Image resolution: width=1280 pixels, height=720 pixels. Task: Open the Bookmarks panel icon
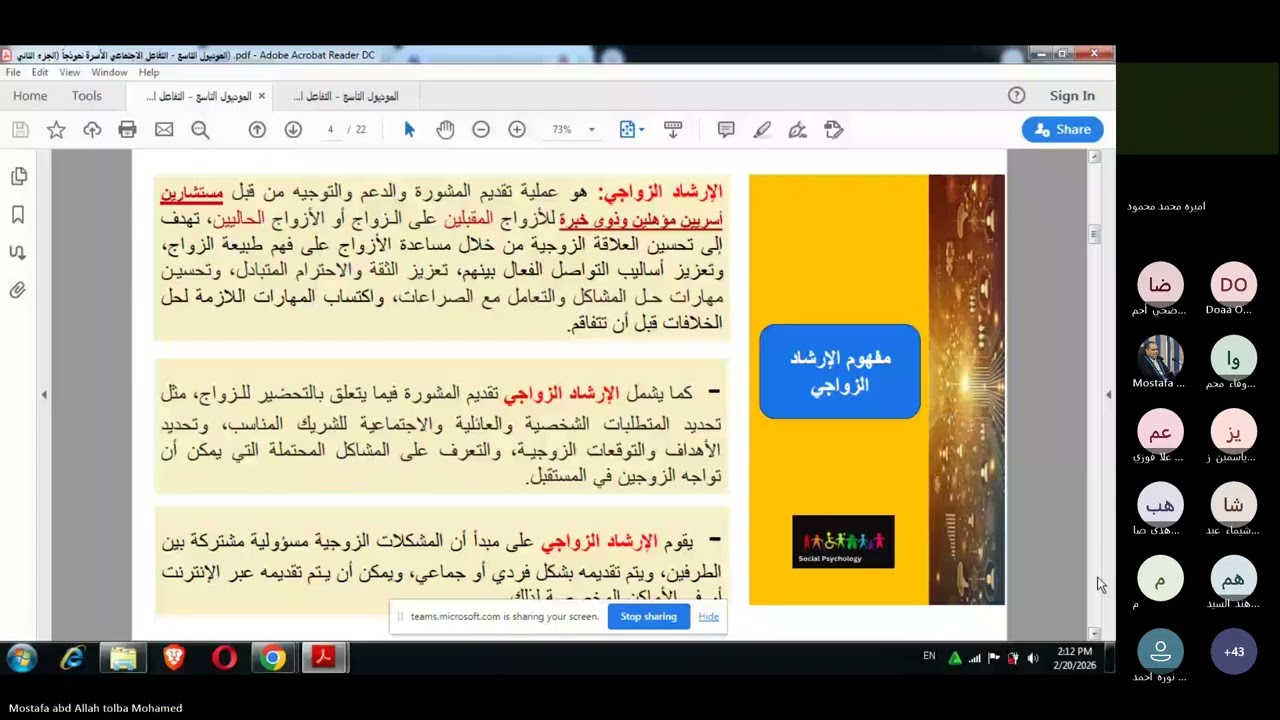pos(18,215)
